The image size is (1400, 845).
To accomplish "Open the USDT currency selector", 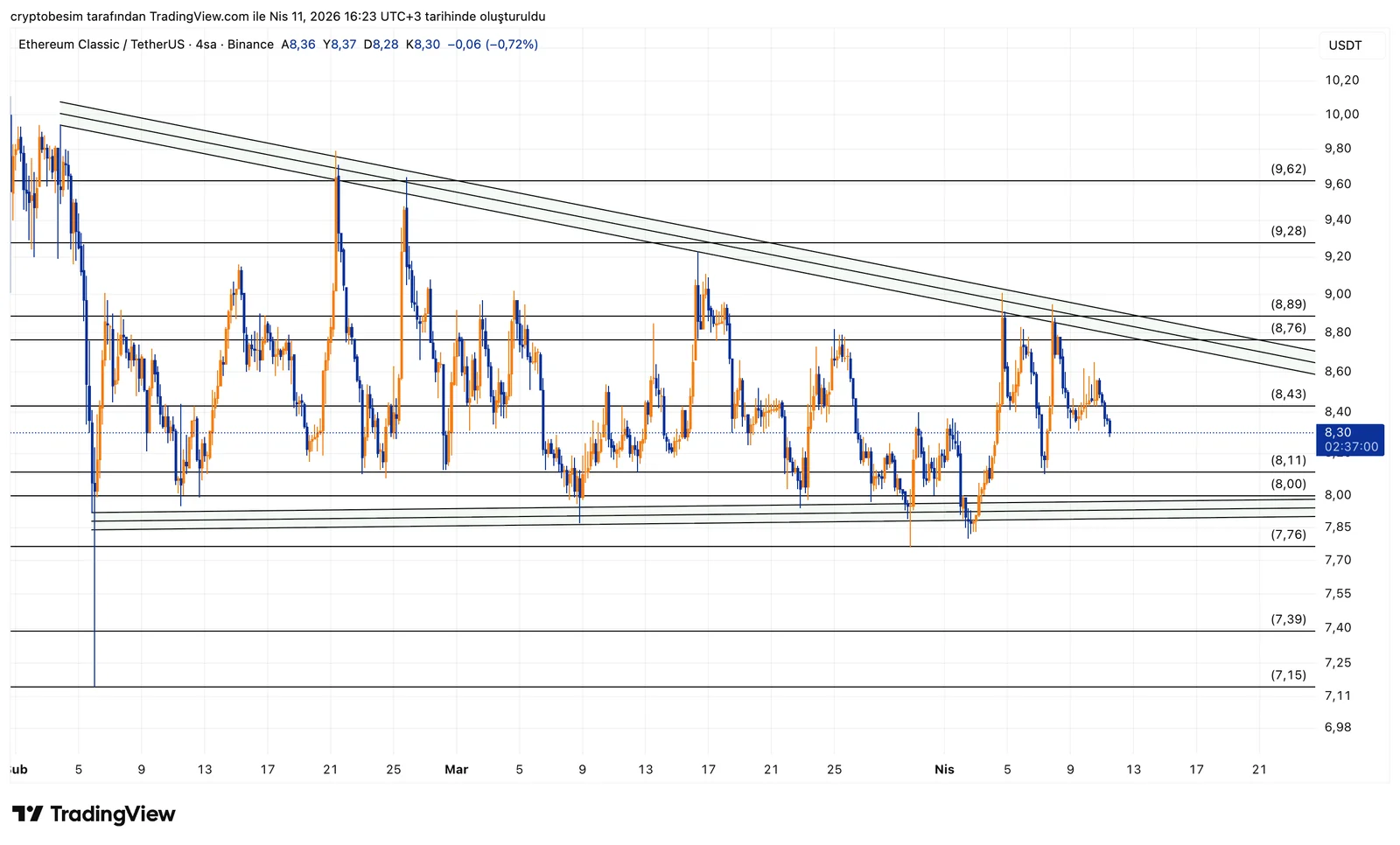I will (1345, 45).
